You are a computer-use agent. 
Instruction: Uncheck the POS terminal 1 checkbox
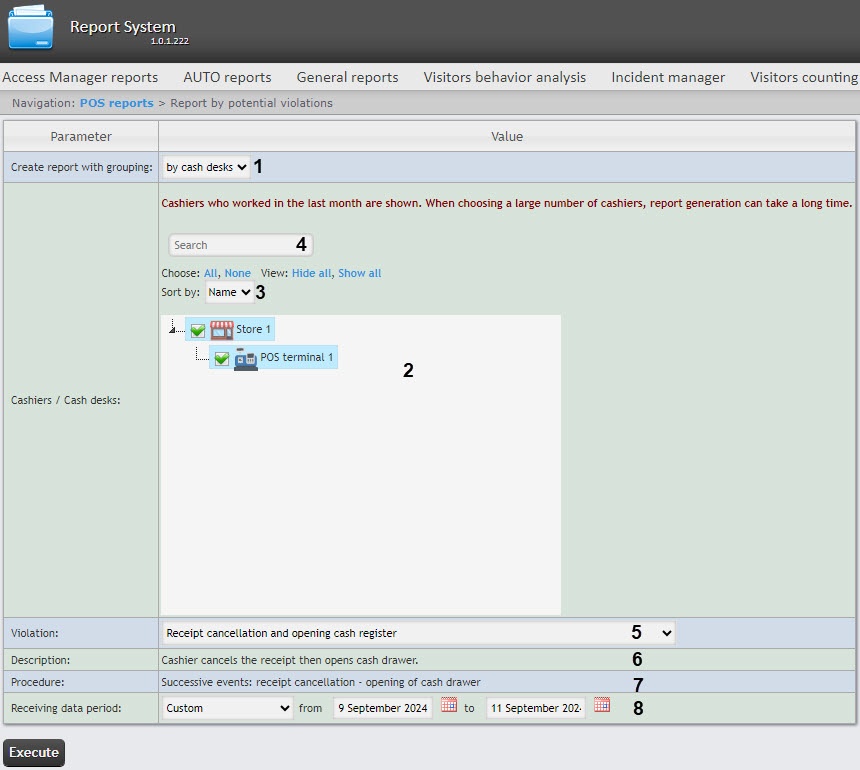tap(222, 358)
